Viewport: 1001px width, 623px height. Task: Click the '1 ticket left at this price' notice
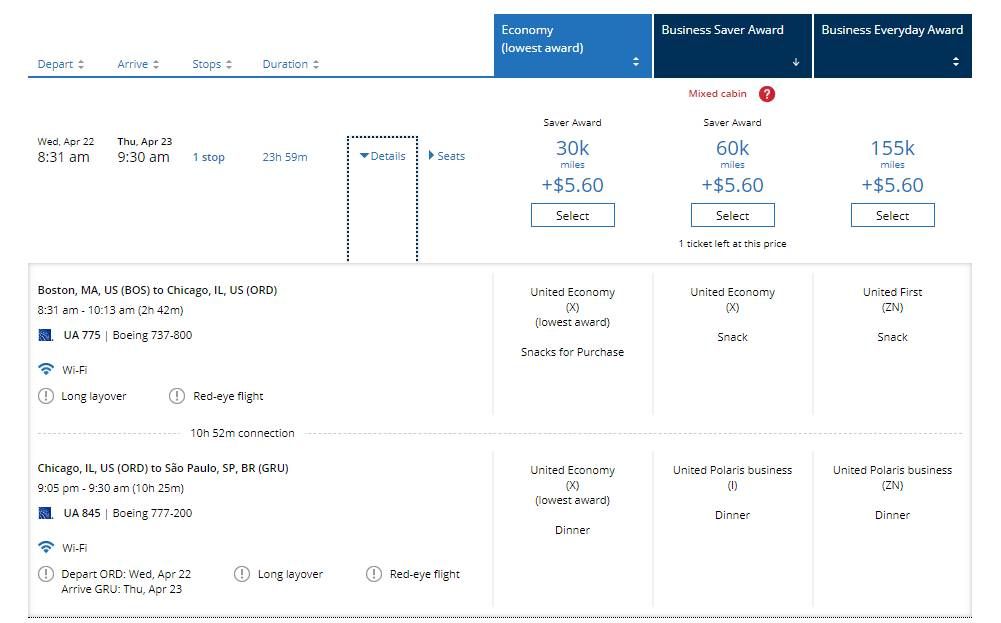click(732, 244)
